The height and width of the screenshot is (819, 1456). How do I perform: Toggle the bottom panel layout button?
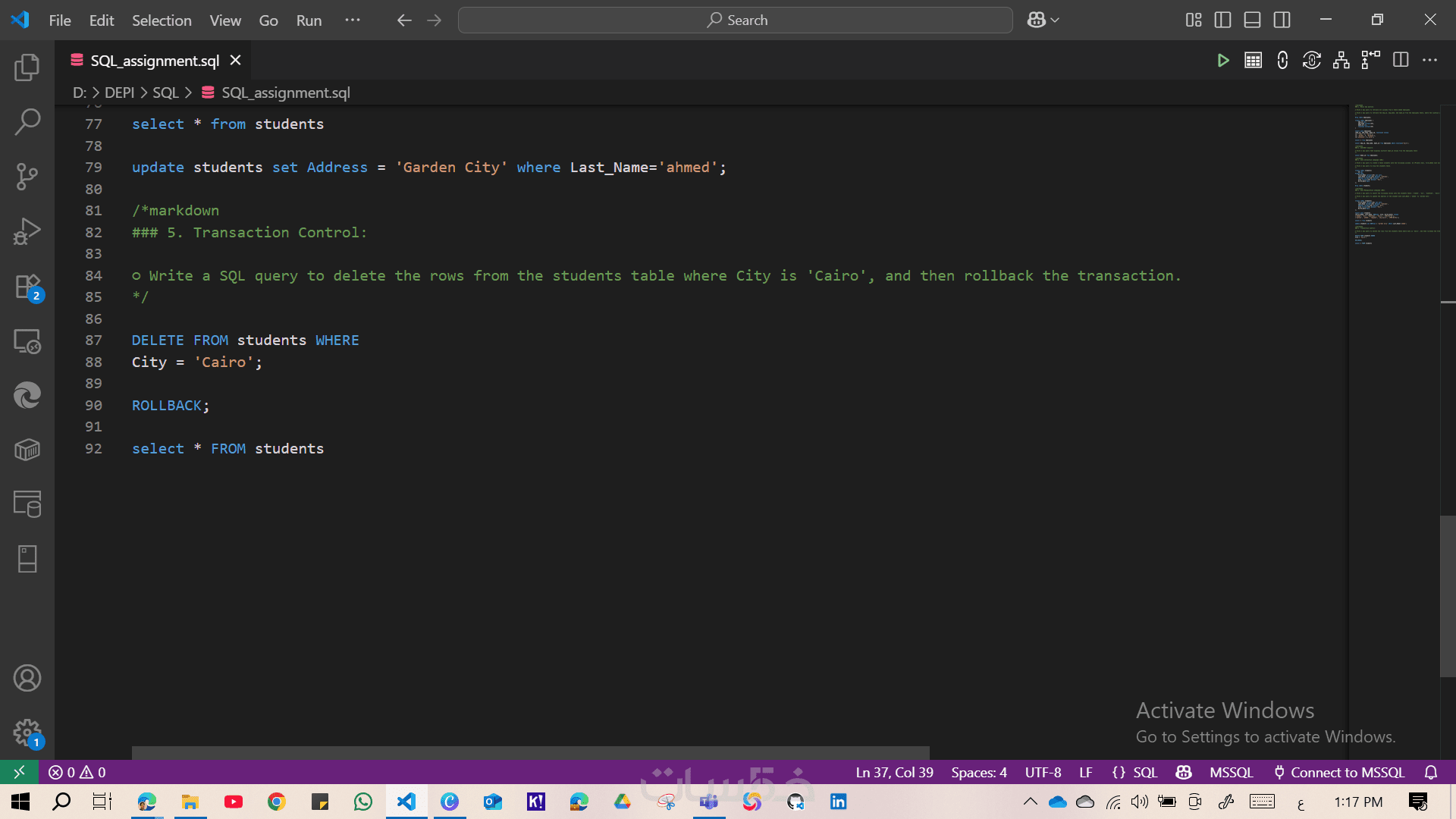1252,20
